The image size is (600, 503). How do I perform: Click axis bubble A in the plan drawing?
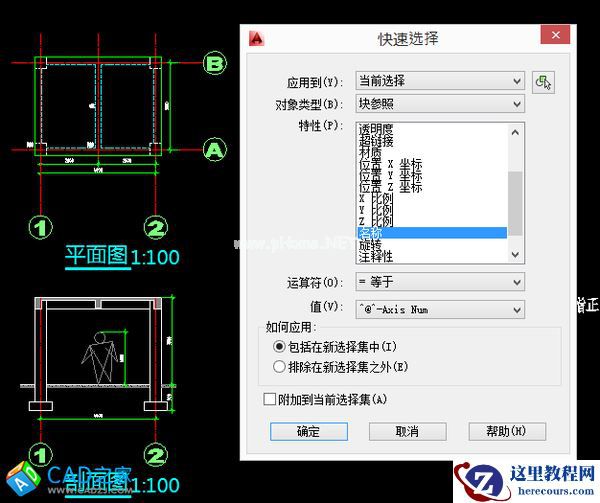[215, 150]
